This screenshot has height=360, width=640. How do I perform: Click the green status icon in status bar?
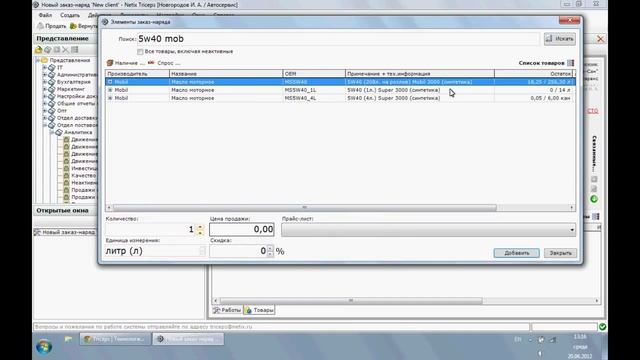coord(602,327)
